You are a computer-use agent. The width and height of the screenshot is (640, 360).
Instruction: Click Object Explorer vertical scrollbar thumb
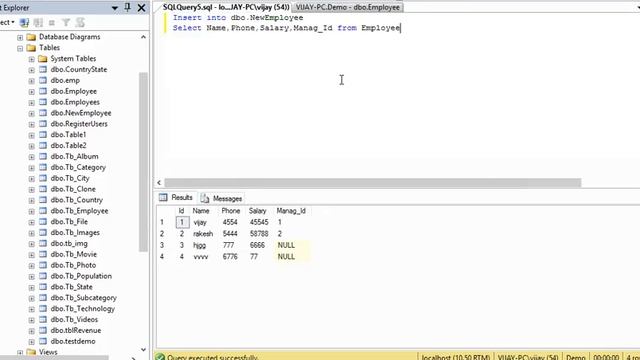(x=143, y=162)
